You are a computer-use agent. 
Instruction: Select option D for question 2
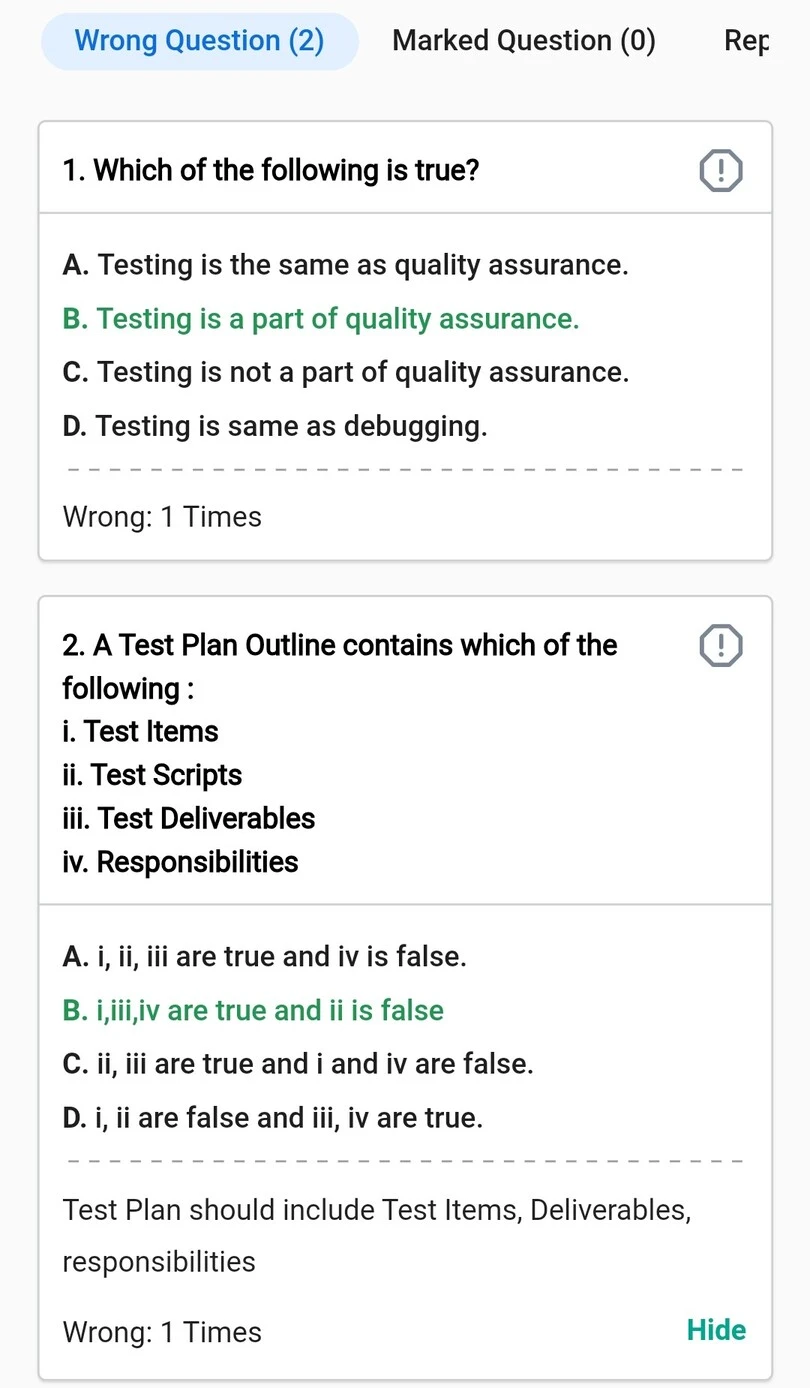(x=270, y=1117)
